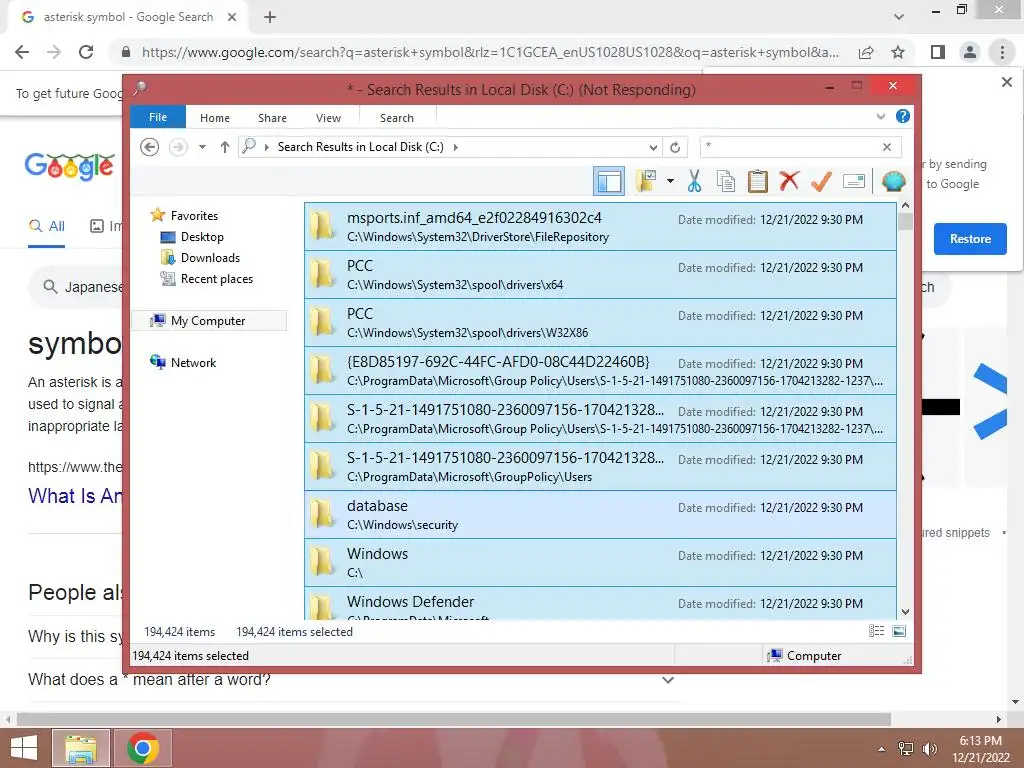The height and width of the screenshot is (768, 1024).
Task: Open a new Chrome tab
Action: pyautogui.click(x=270, y=17)
